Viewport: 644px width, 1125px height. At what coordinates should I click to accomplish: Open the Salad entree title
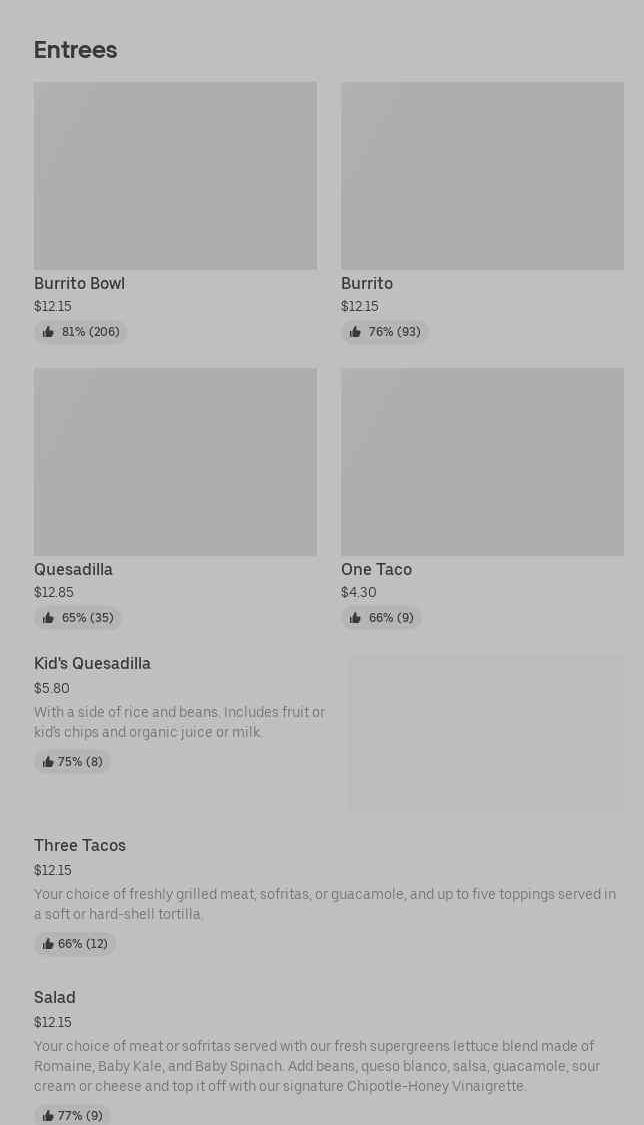coord(55,998)
